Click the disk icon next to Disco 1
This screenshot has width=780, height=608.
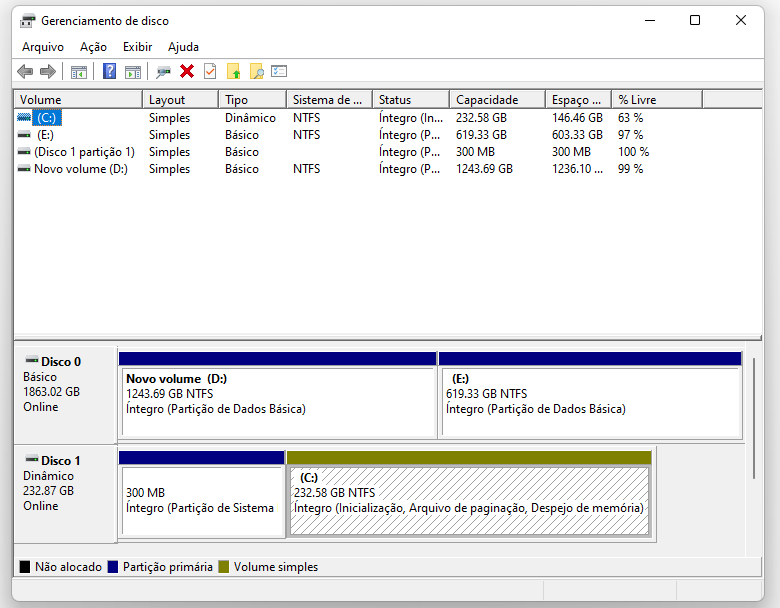pos(32,458)
